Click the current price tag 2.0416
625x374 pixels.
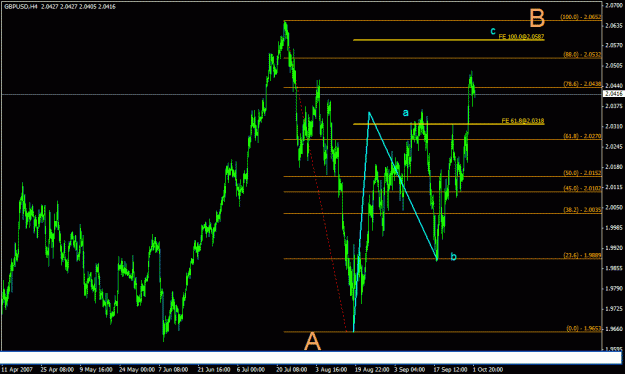point(613,94)
